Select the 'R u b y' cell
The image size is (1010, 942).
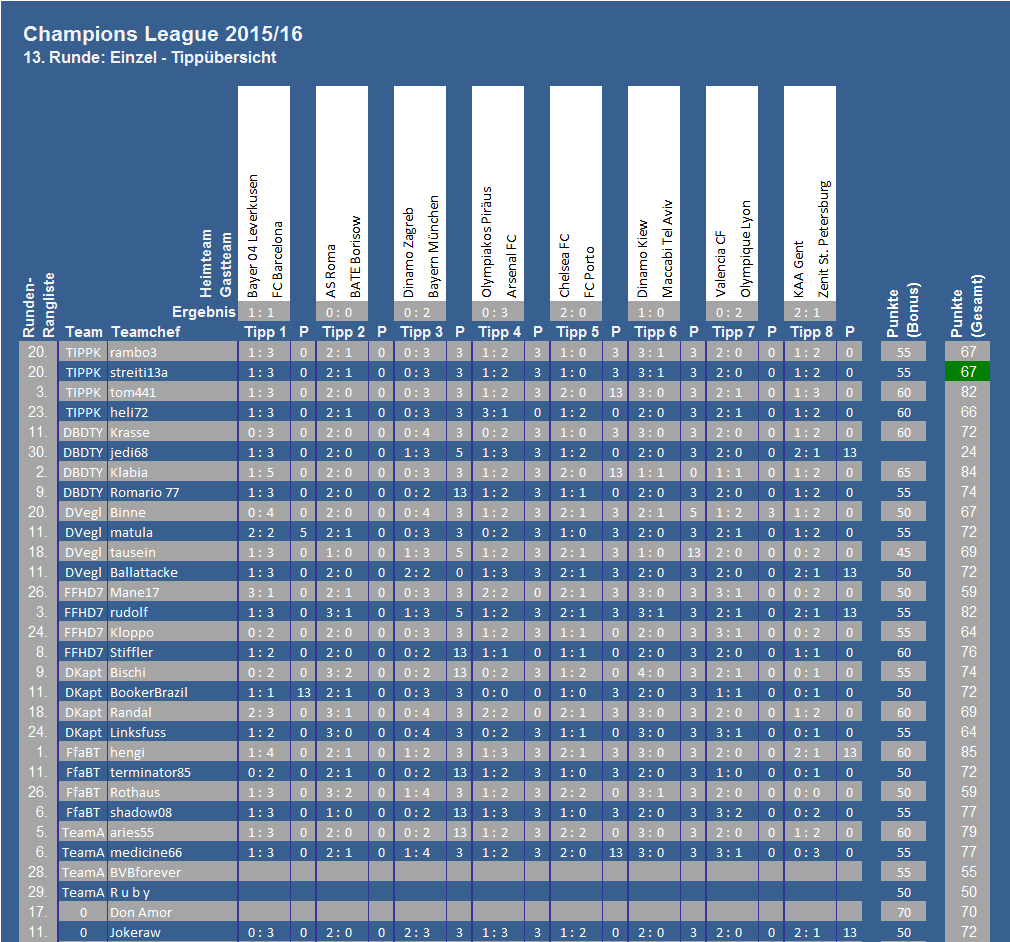173,892
